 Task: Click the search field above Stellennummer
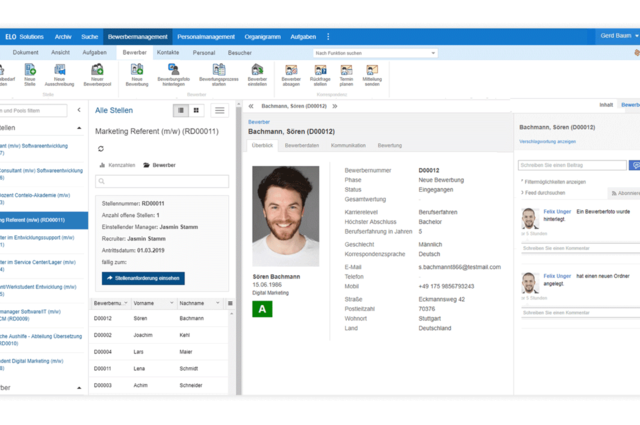[x=162, y=181]
